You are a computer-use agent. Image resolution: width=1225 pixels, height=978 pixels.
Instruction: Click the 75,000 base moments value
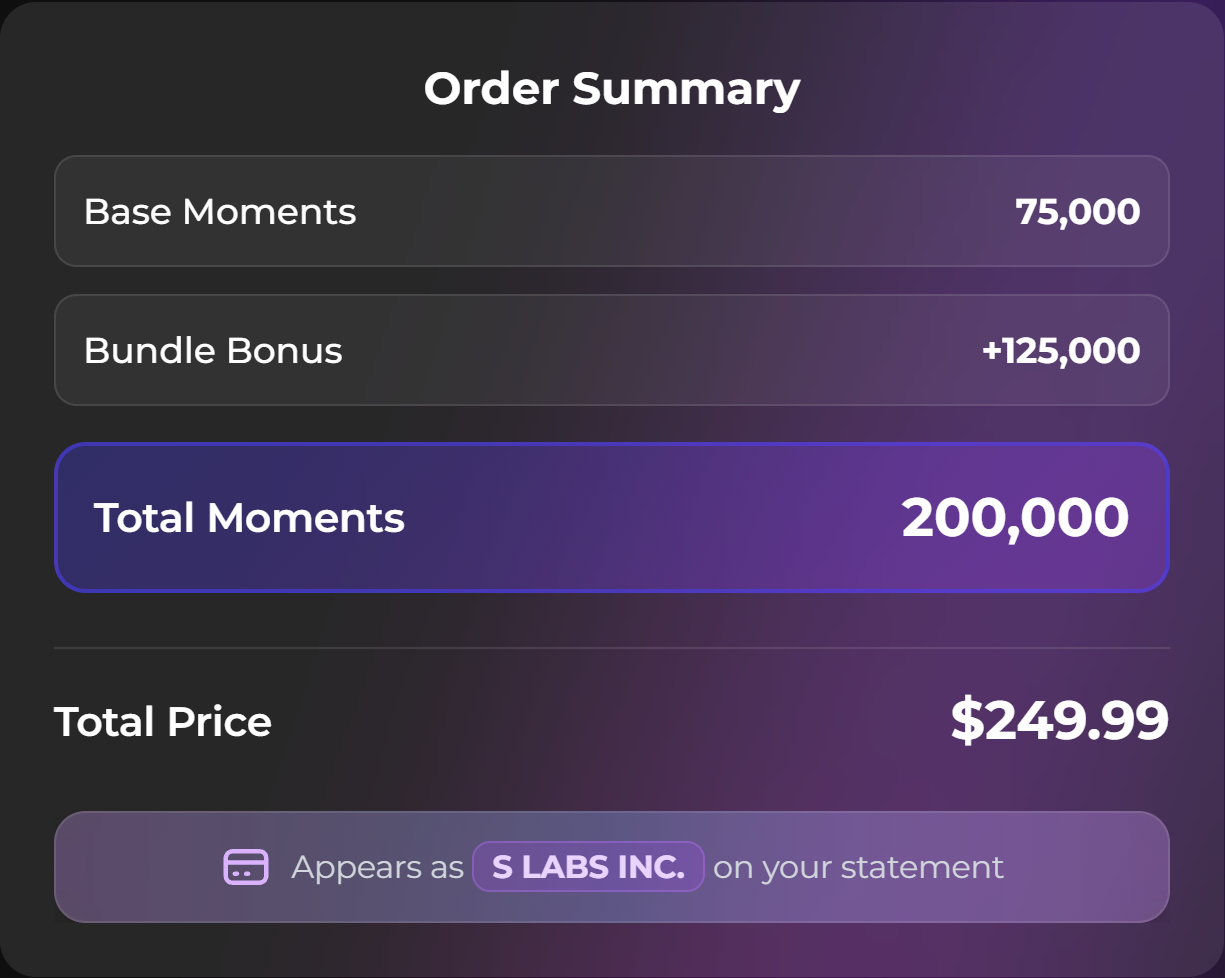tap(1077, 212)
